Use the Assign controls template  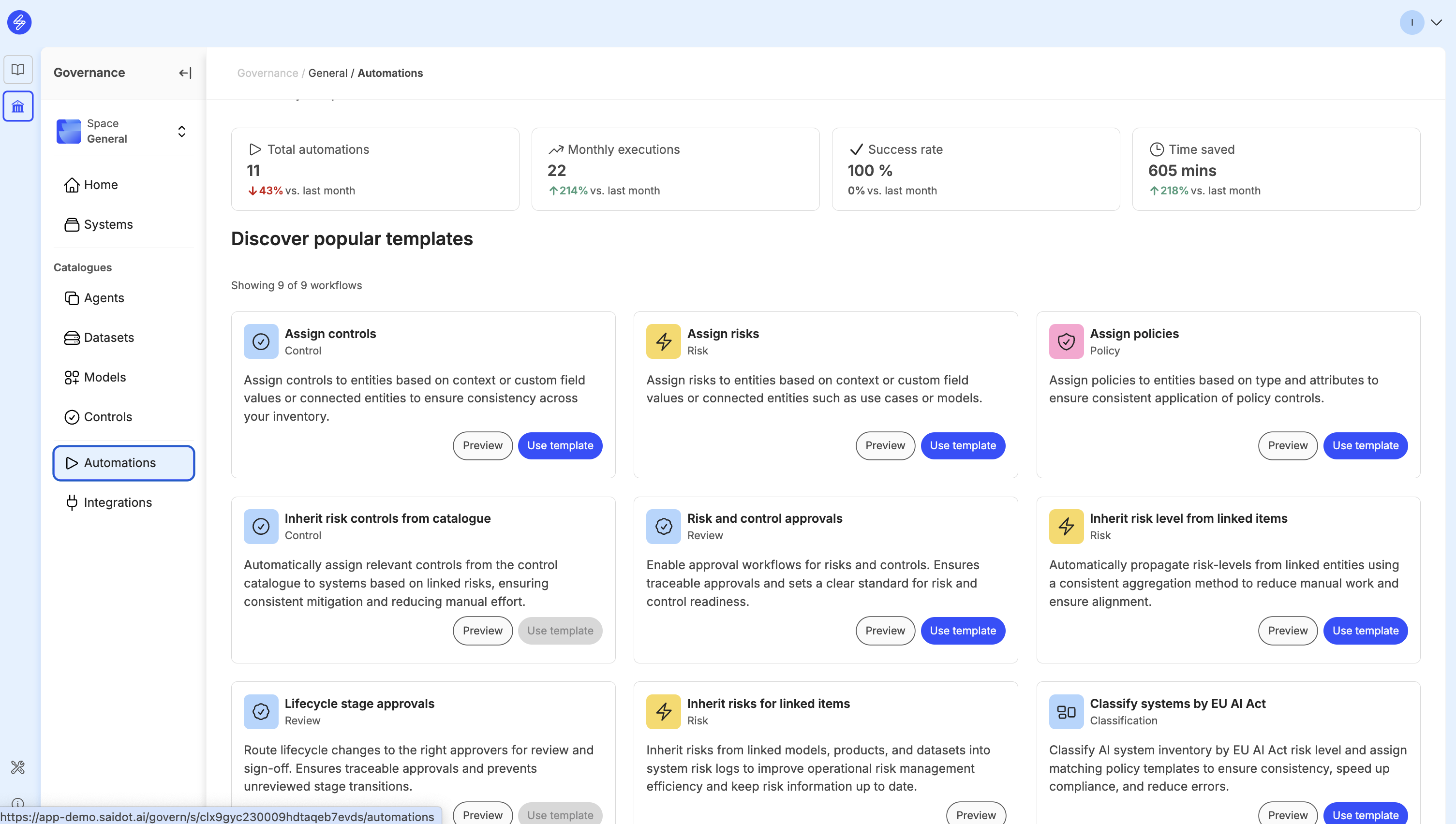(561, 446)
